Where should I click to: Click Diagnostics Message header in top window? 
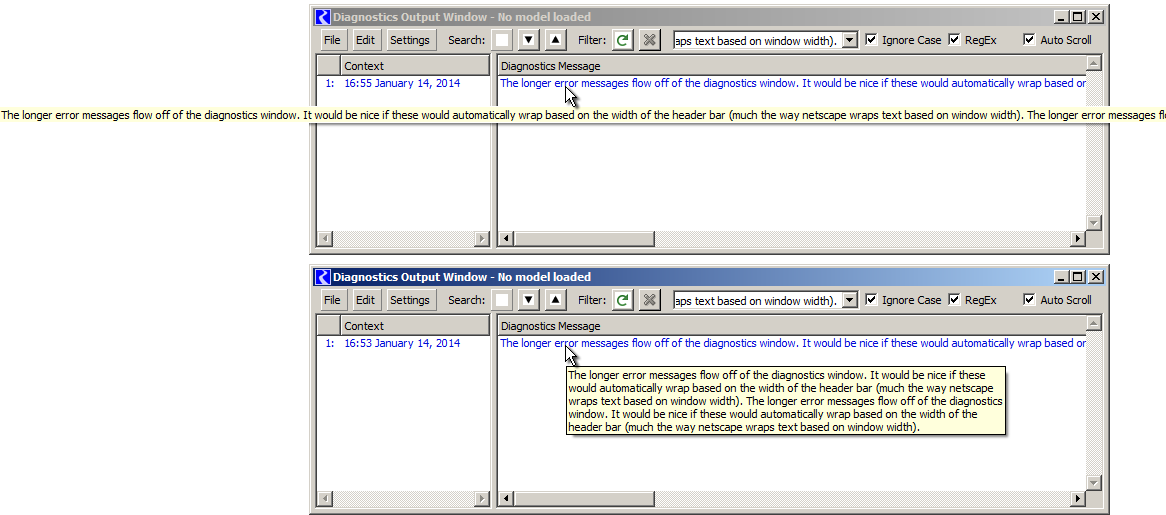(x=792, y=65)
